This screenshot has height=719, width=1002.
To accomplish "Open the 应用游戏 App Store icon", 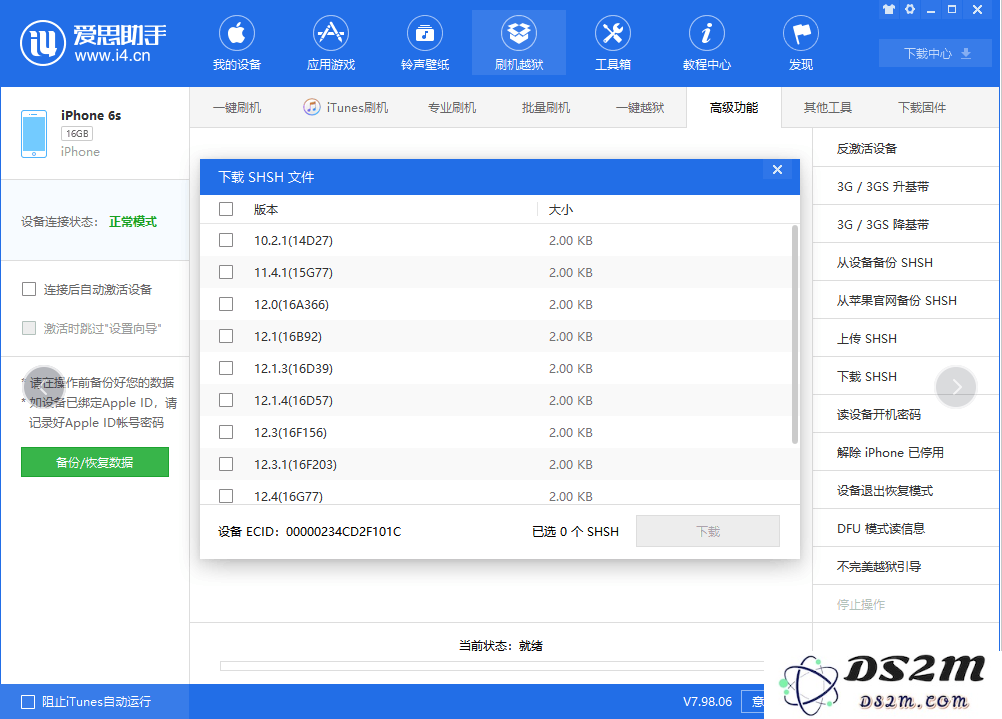I will pyautogui.click(x=331, y=33).
